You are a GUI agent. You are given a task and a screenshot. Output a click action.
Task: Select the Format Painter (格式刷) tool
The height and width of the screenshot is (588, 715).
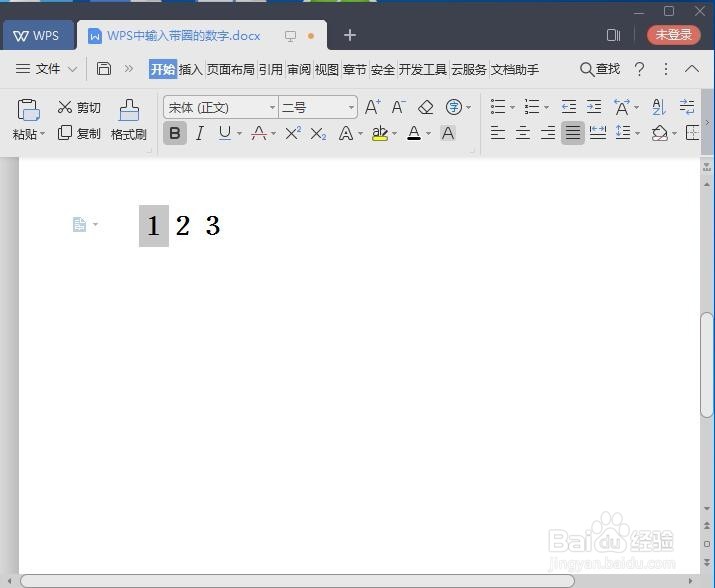[129, 120]
